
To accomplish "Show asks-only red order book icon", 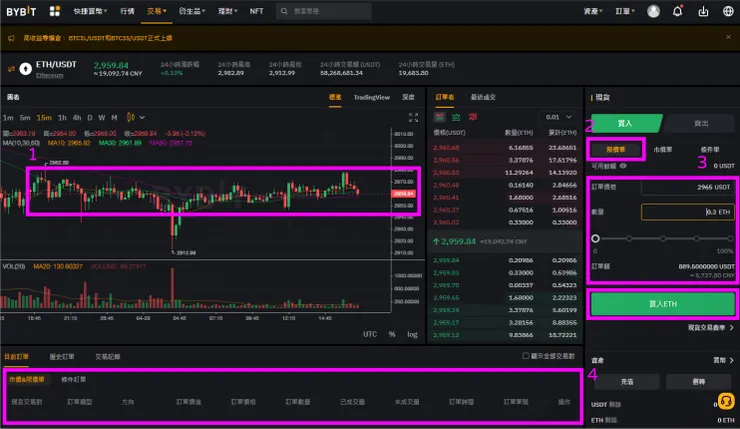I will pyautogui.click(x=472, y=117).
